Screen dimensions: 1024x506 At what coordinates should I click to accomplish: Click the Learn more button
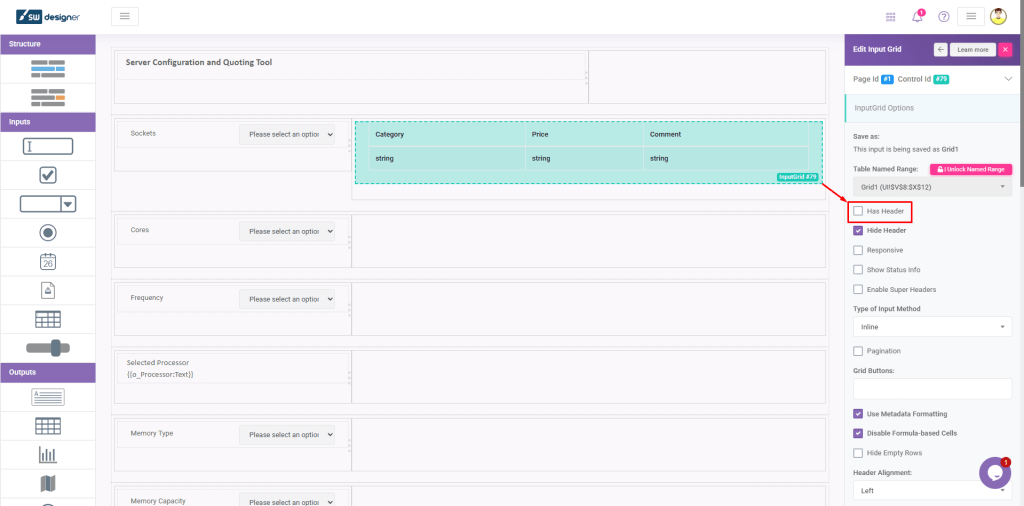pos(972,49)
